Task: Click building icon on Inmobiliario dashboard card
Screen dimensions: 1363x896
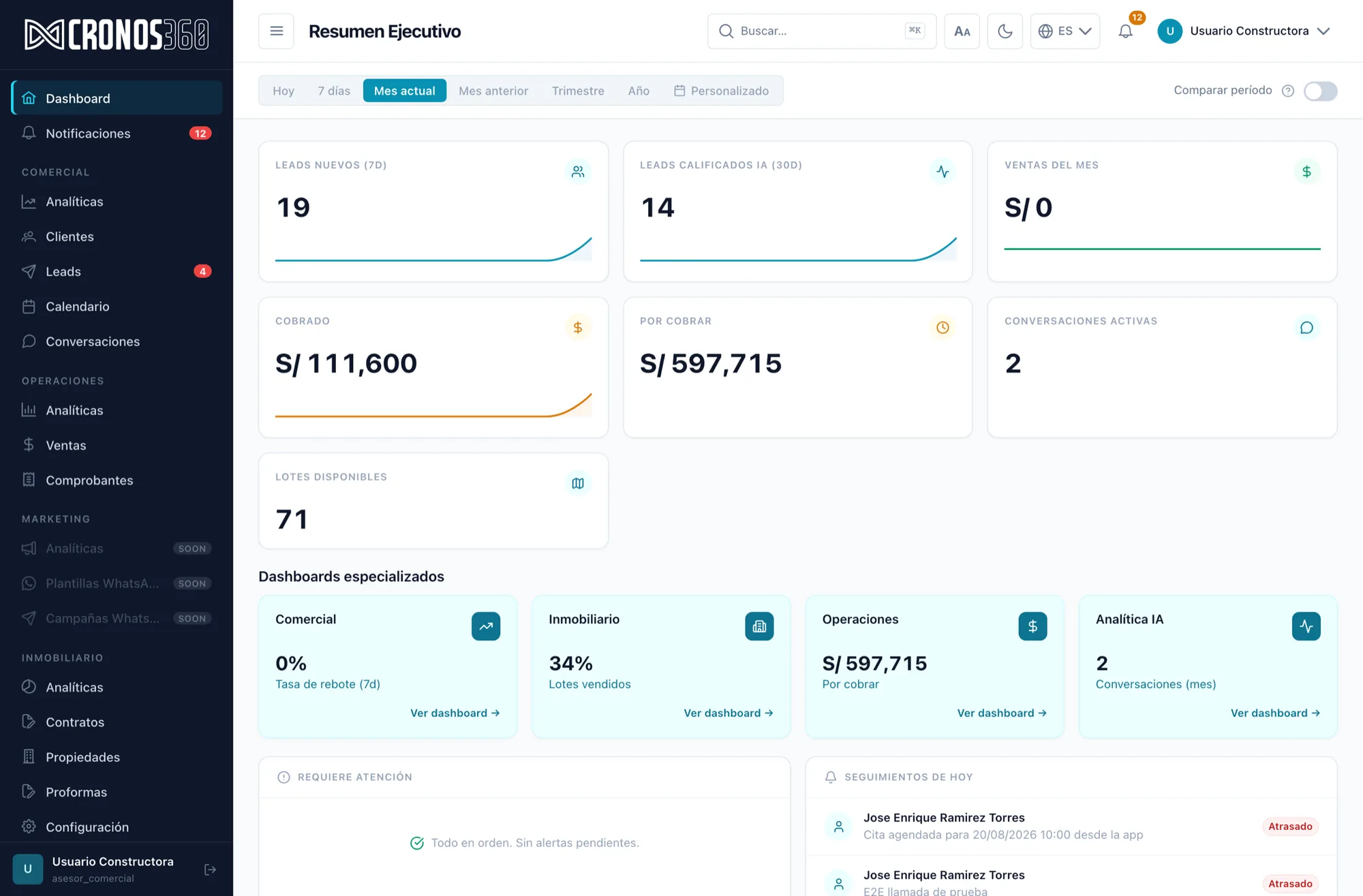Action: pos(759,626)
